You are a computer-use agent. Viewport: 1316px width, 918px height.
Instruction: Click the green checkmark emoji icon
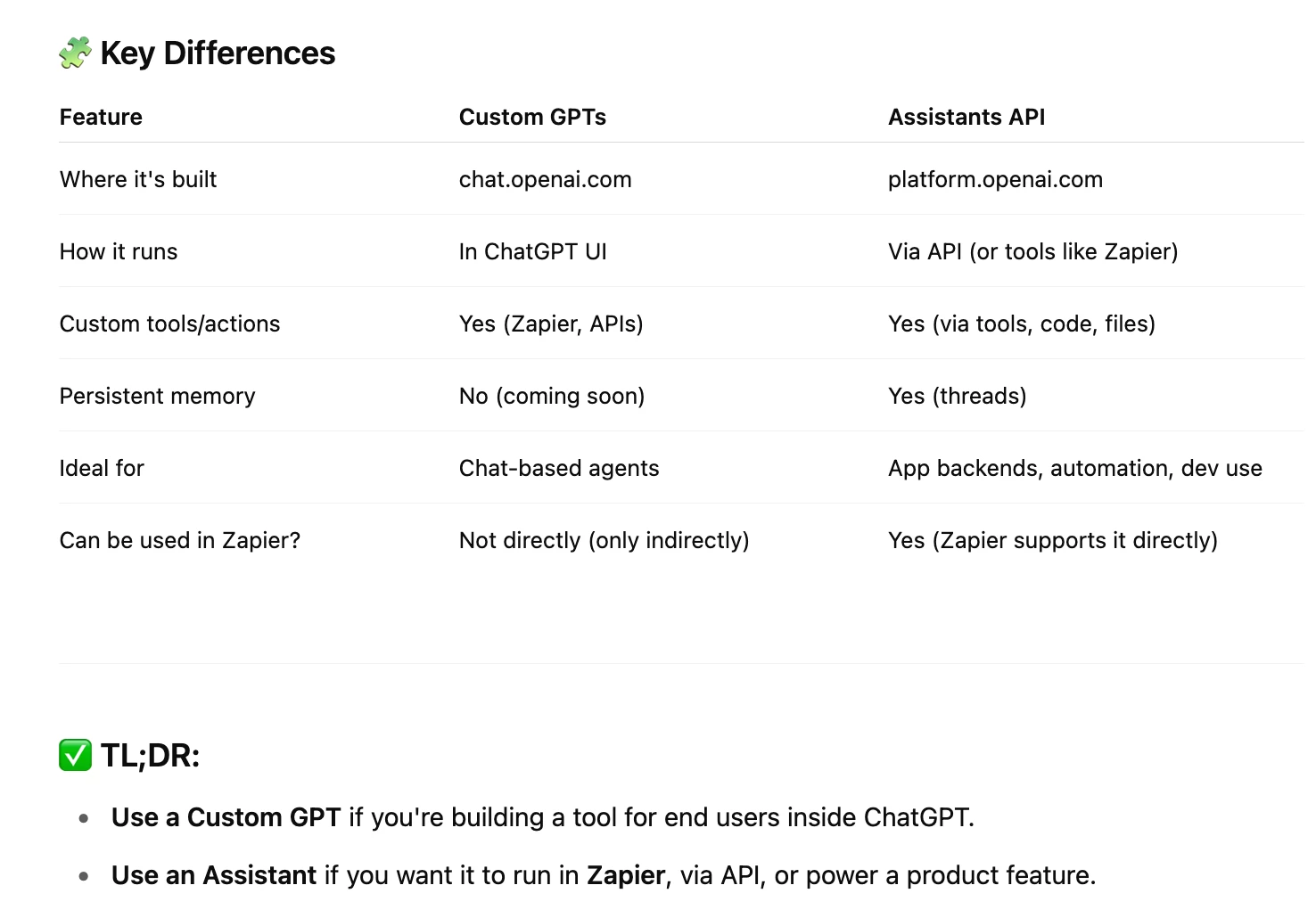coord(75,755)
